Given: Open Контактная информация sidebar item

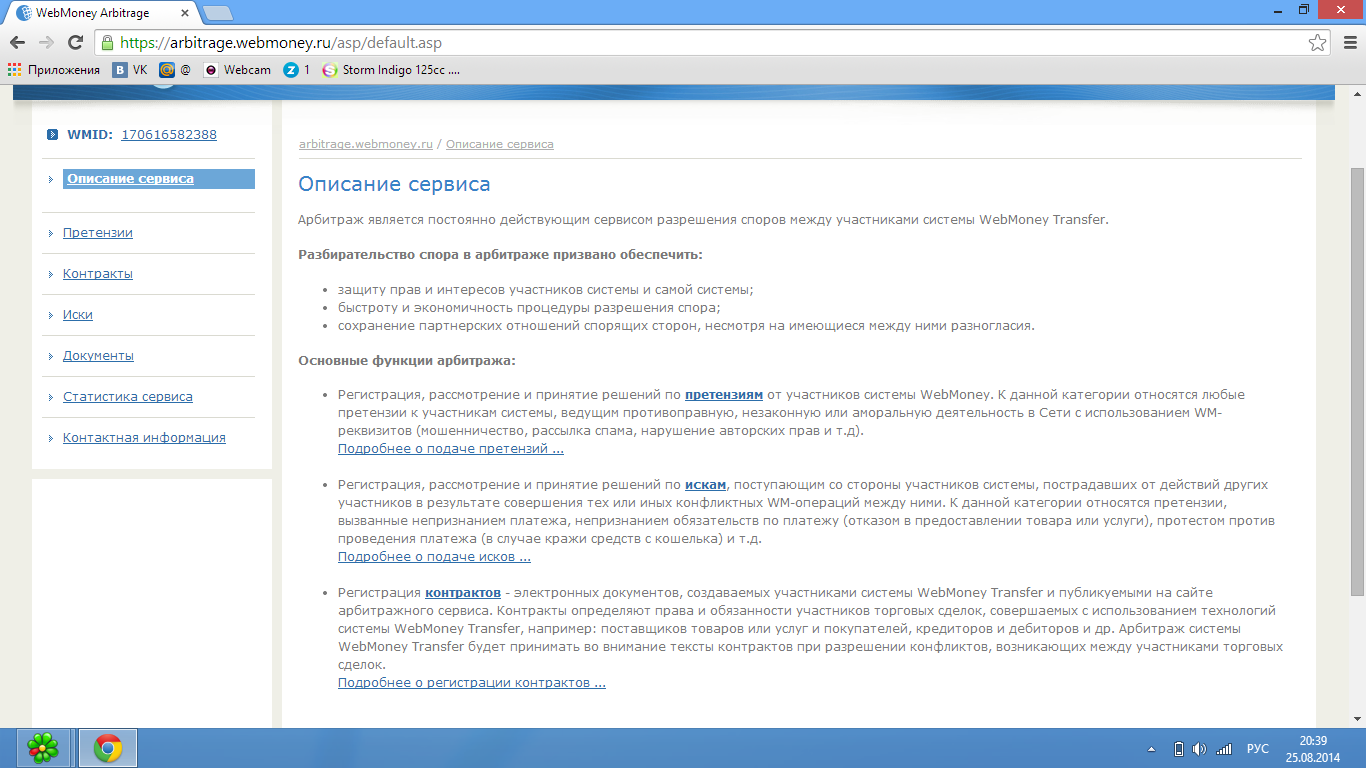Looking at the screenshot, I should [144, 438].
